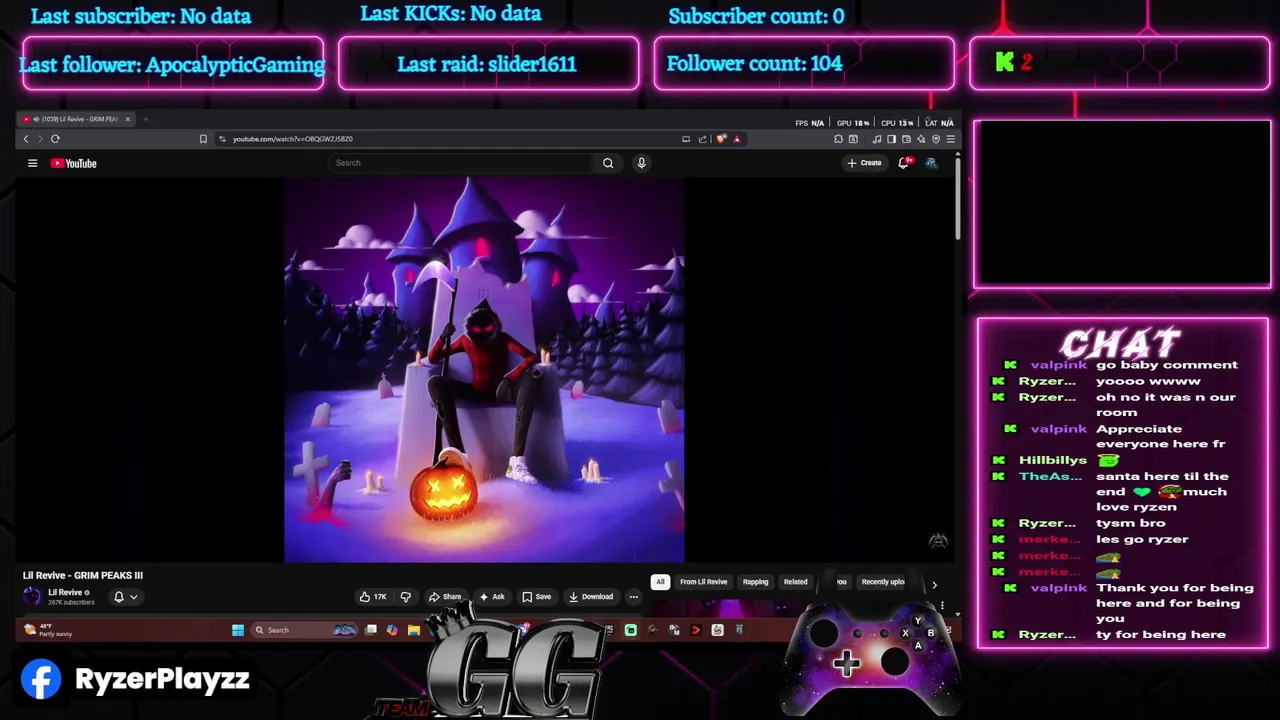Screen dimensions: 1280x720
Task: Open YouTube notifications bell
Action: coord(903,163)
